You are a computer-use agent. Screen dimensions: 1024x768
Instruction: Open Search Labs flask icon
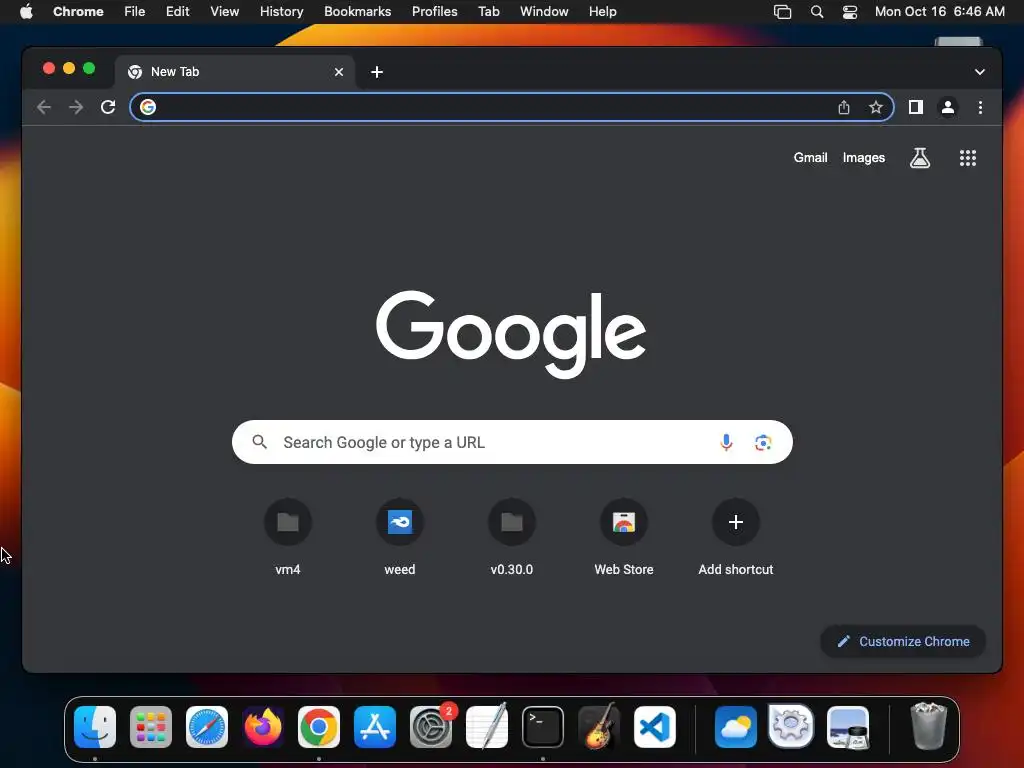click(920, 157)
